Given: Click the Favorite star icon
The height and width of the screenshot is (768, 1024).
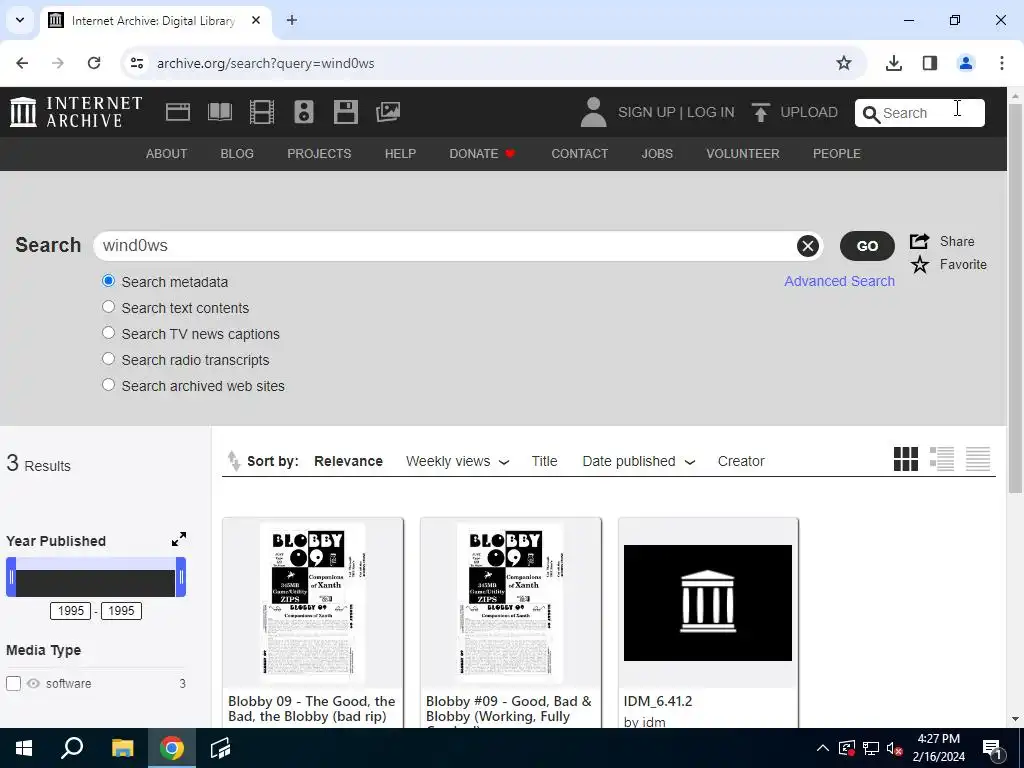Looking at the screenshot, I should pos(920,264).
